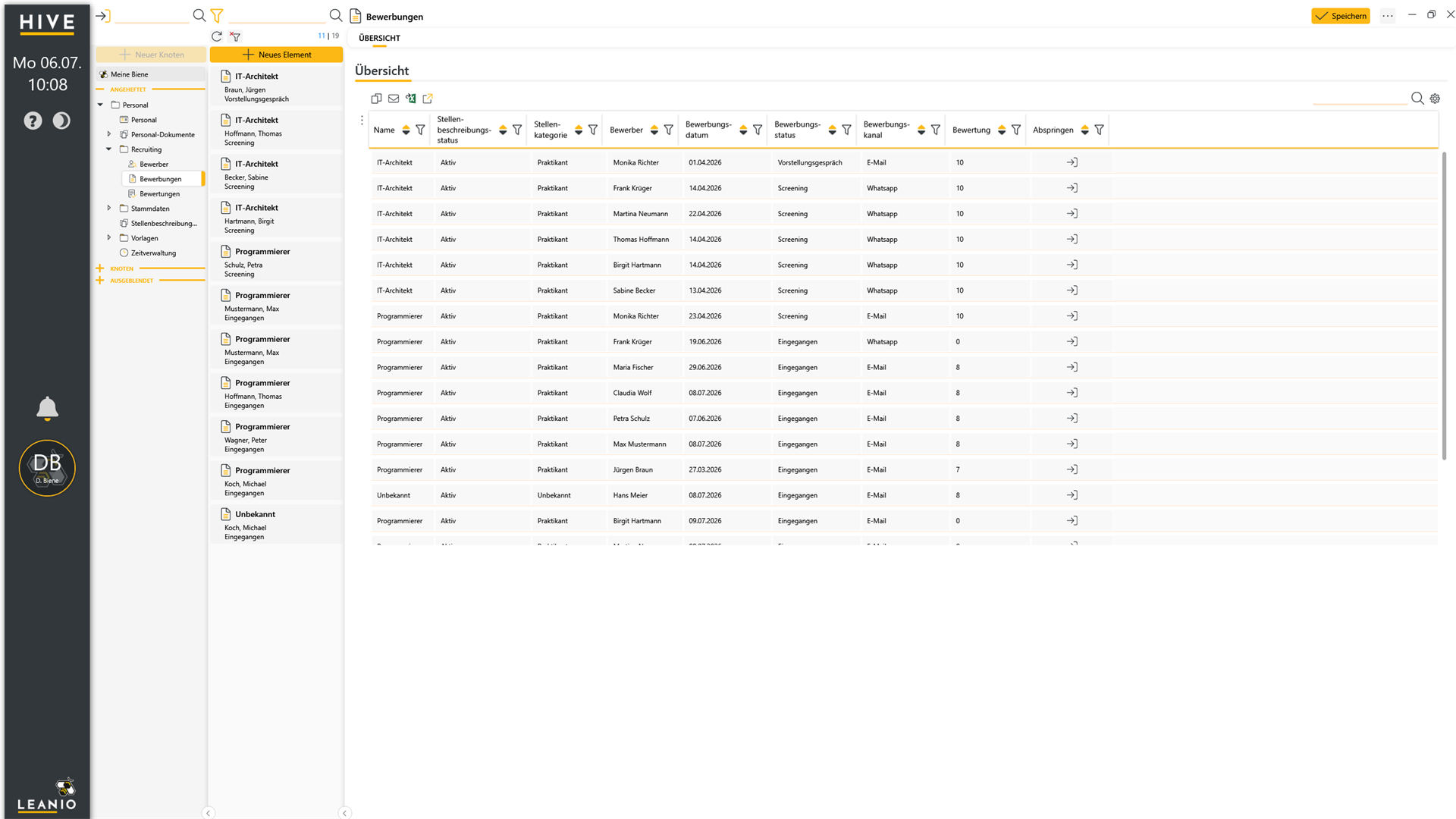Open the filter dropdown for Bewerbungsstatus column

click(846, 130)
